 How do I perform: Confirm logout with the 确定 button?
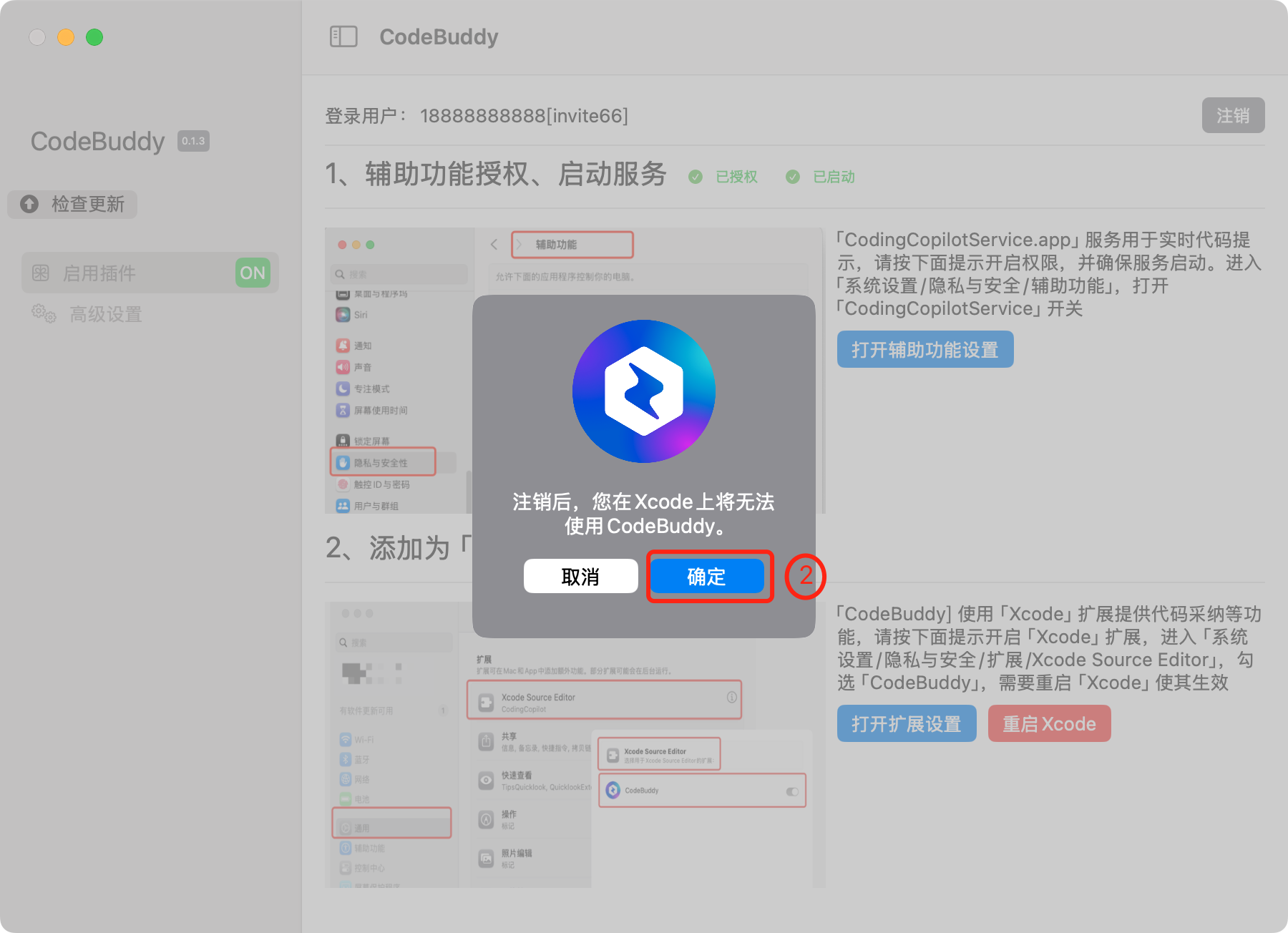(707, 576)
